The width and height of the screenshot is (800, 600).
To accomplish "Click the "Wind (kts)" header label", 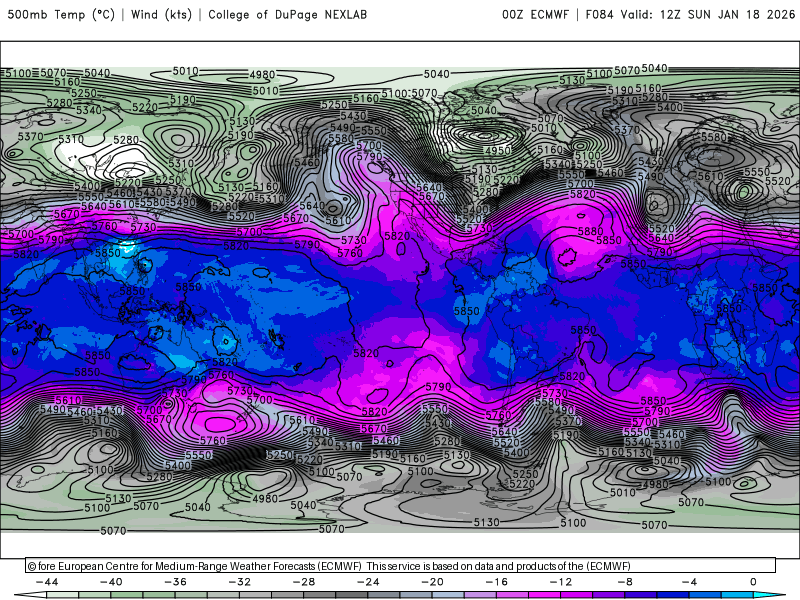I will coord(161,14).
